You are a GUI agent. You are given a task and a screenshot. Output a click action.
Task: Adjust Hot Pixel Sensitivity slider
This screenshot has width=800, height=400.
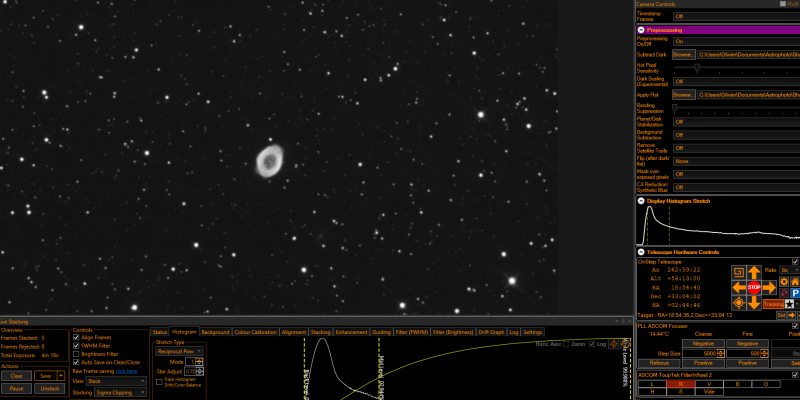click(696, 67)
